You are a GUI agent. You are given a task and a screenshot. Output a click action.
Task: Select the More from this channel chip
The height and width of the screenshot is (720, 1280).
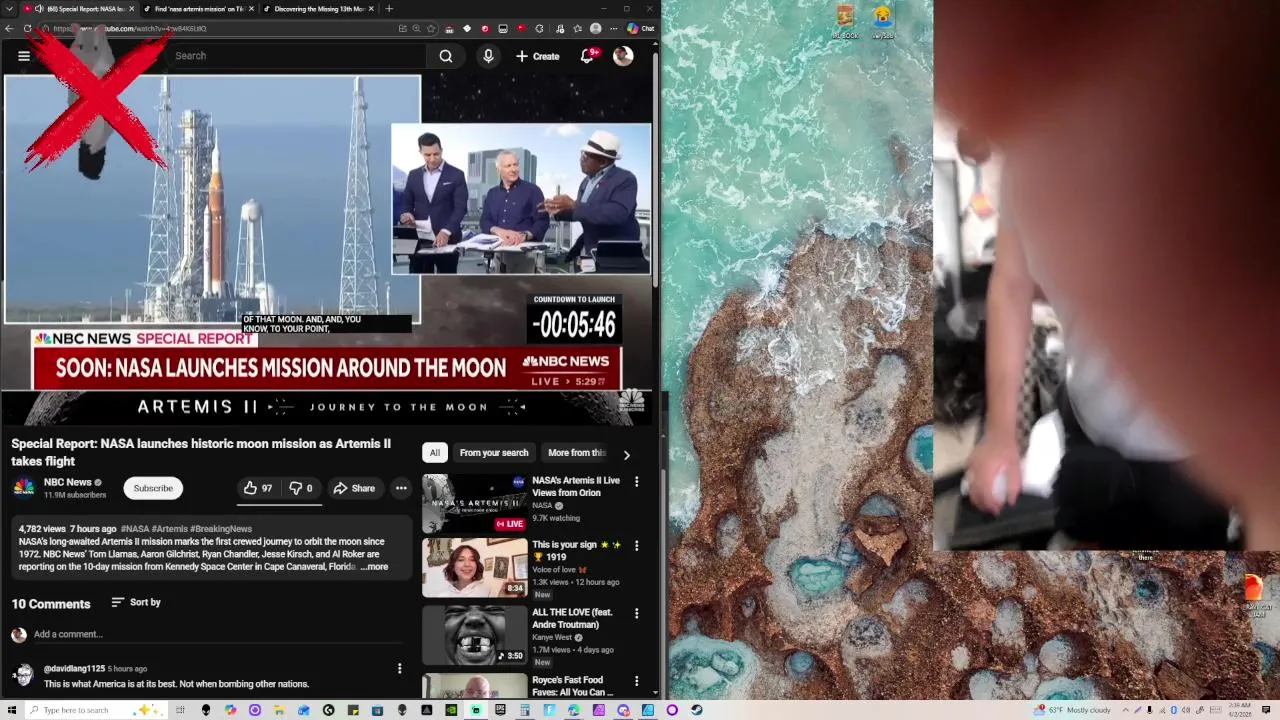pos(577,453)
